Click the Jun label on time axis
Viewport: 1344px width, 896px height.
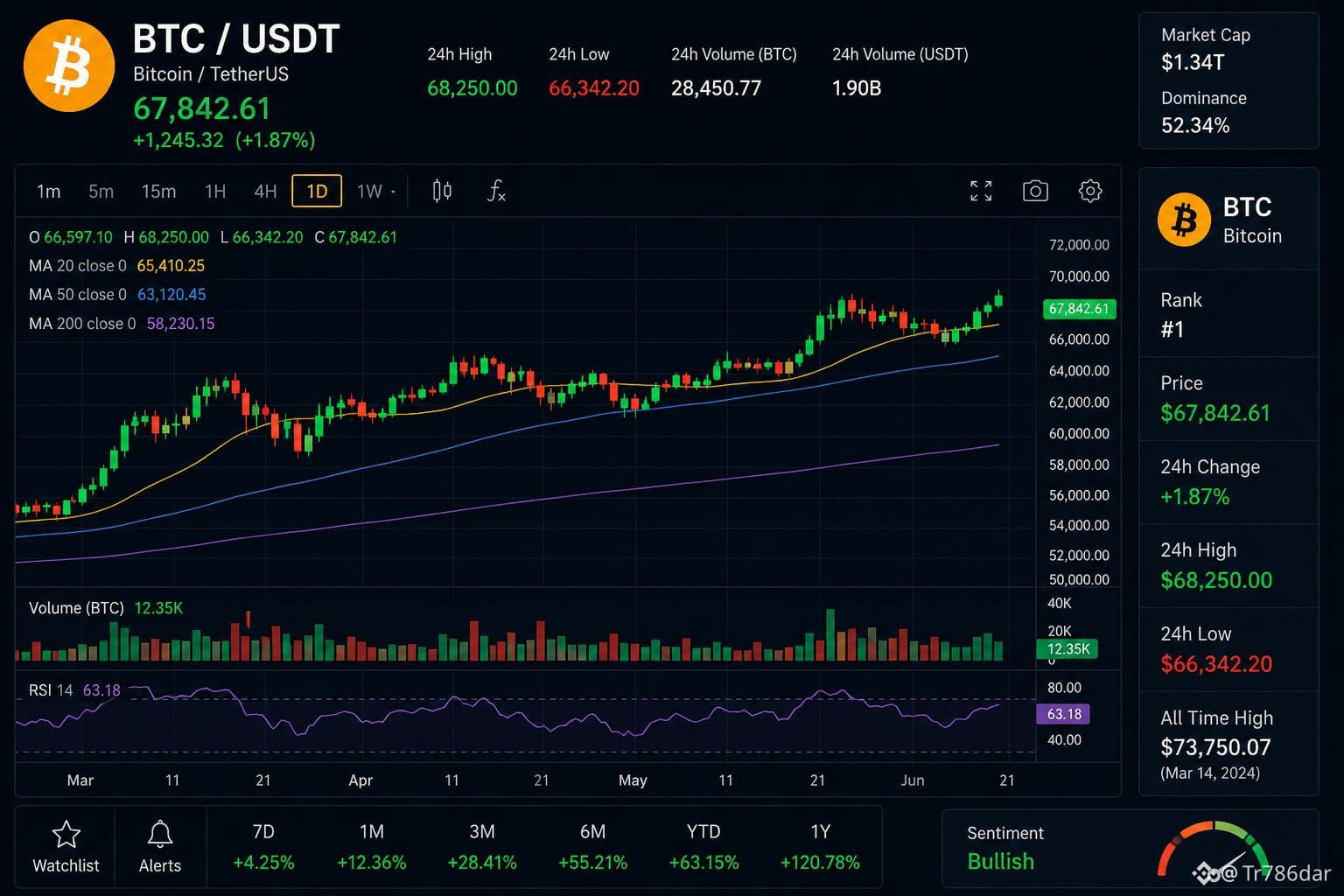913,780
